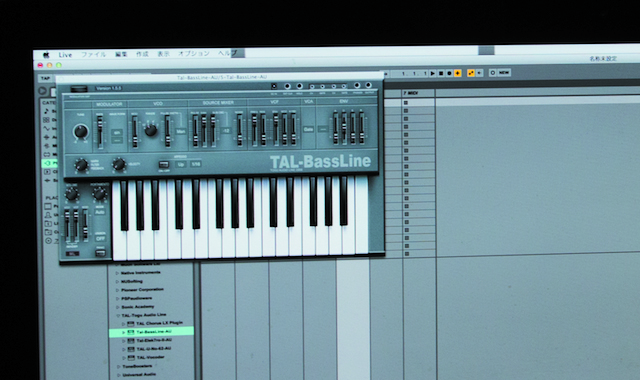
Task: Click the TAL Chorus LX Plugin icon
Action: (x=131, y=324)
